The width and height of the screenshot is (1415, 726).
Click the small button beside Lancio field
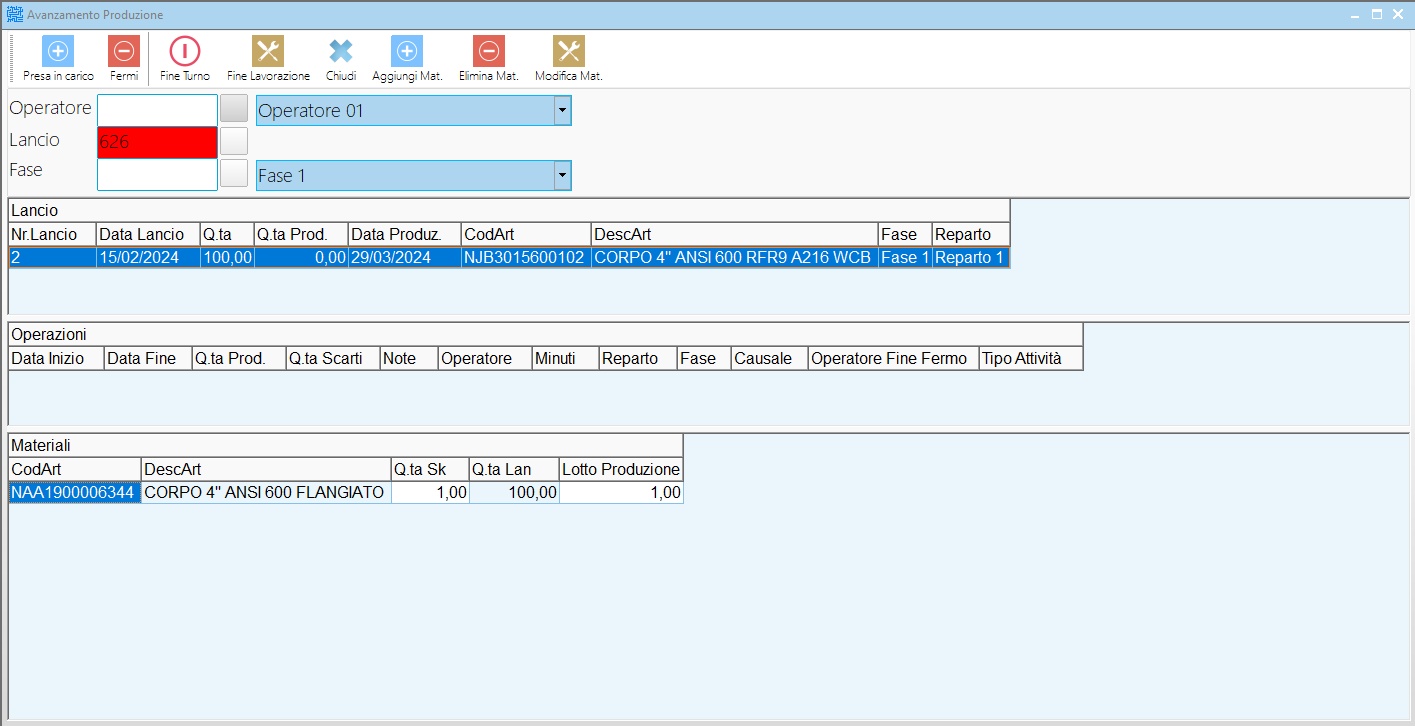(234, 141)
